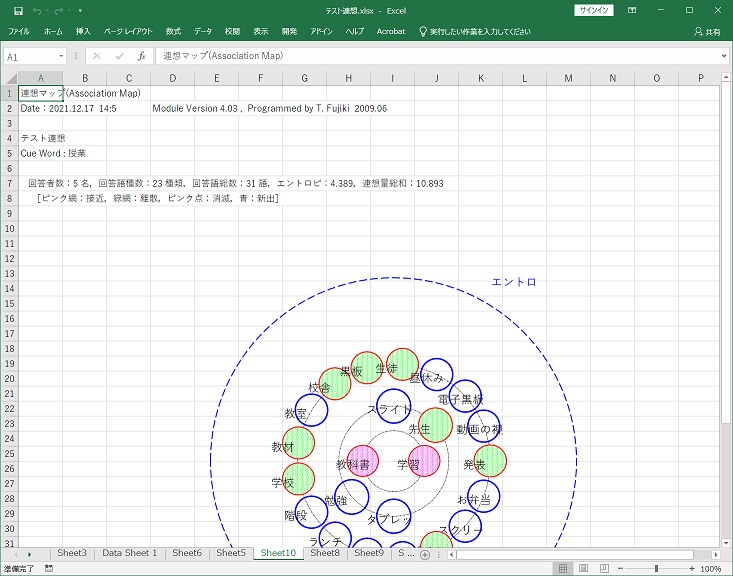Click the add new sheet plus icon

coord(425,554)
